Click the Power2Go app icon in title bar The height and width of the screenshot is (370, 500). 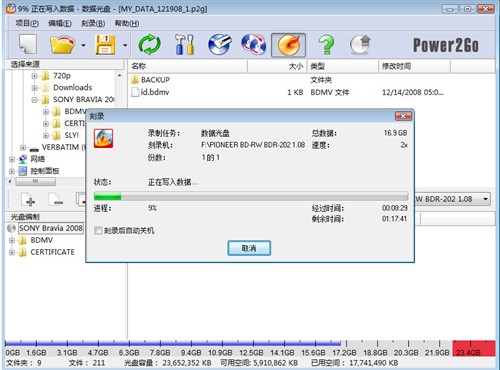coord(11,8)
